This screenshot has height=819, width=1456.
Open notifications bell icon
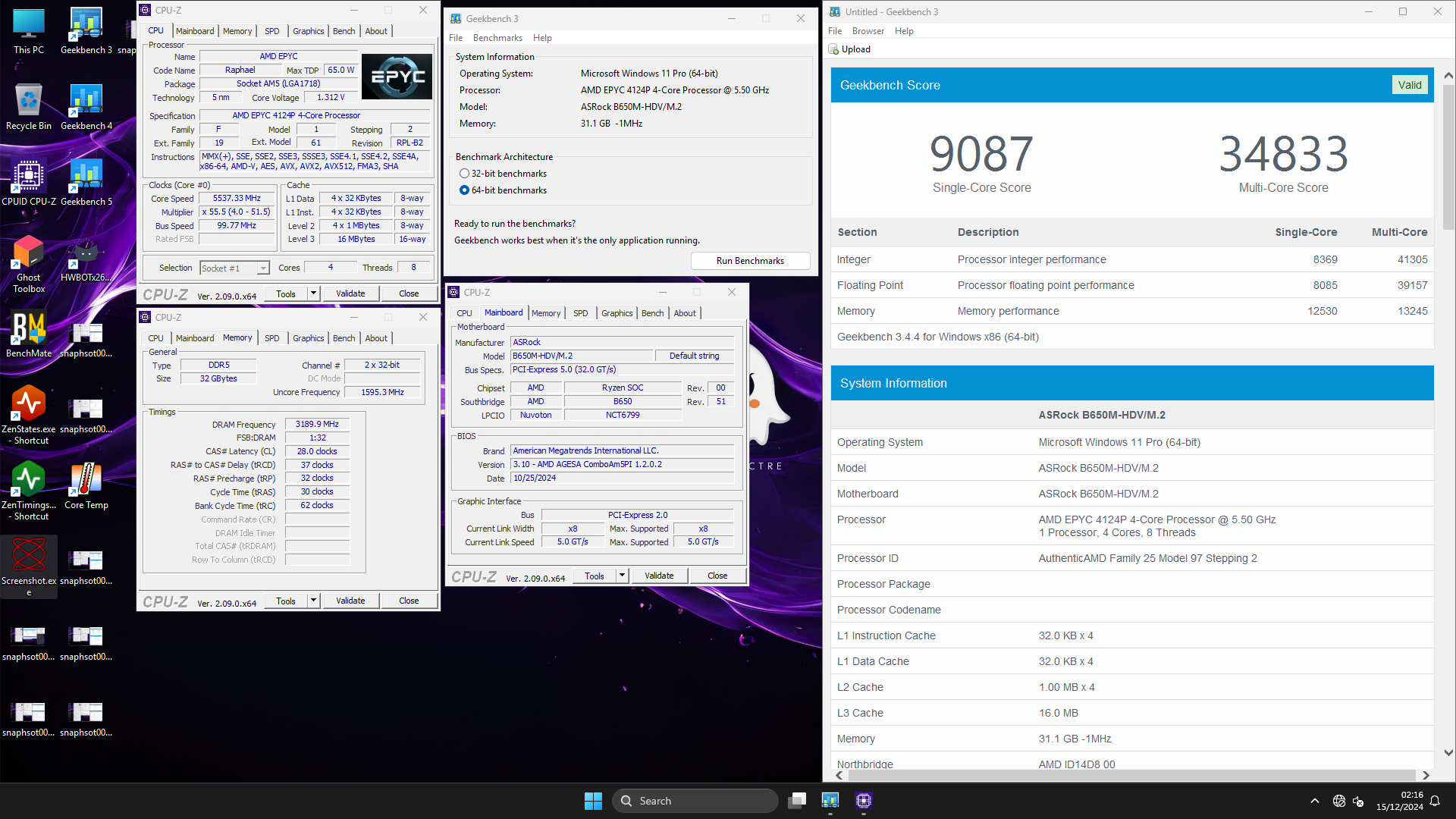(x=1435, y=801)
